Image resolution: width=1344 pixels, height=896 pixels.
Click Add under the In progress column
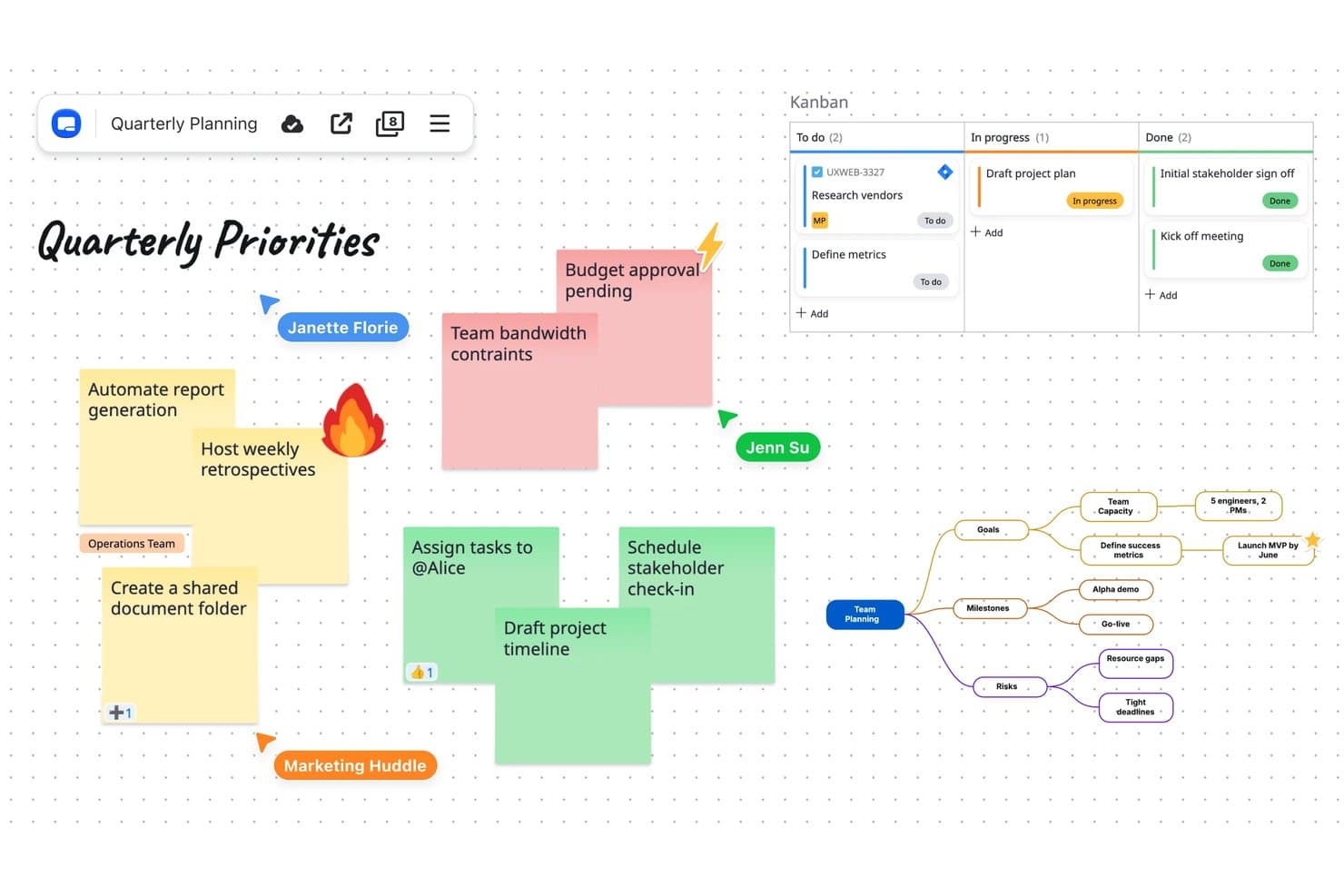point(987,232)
